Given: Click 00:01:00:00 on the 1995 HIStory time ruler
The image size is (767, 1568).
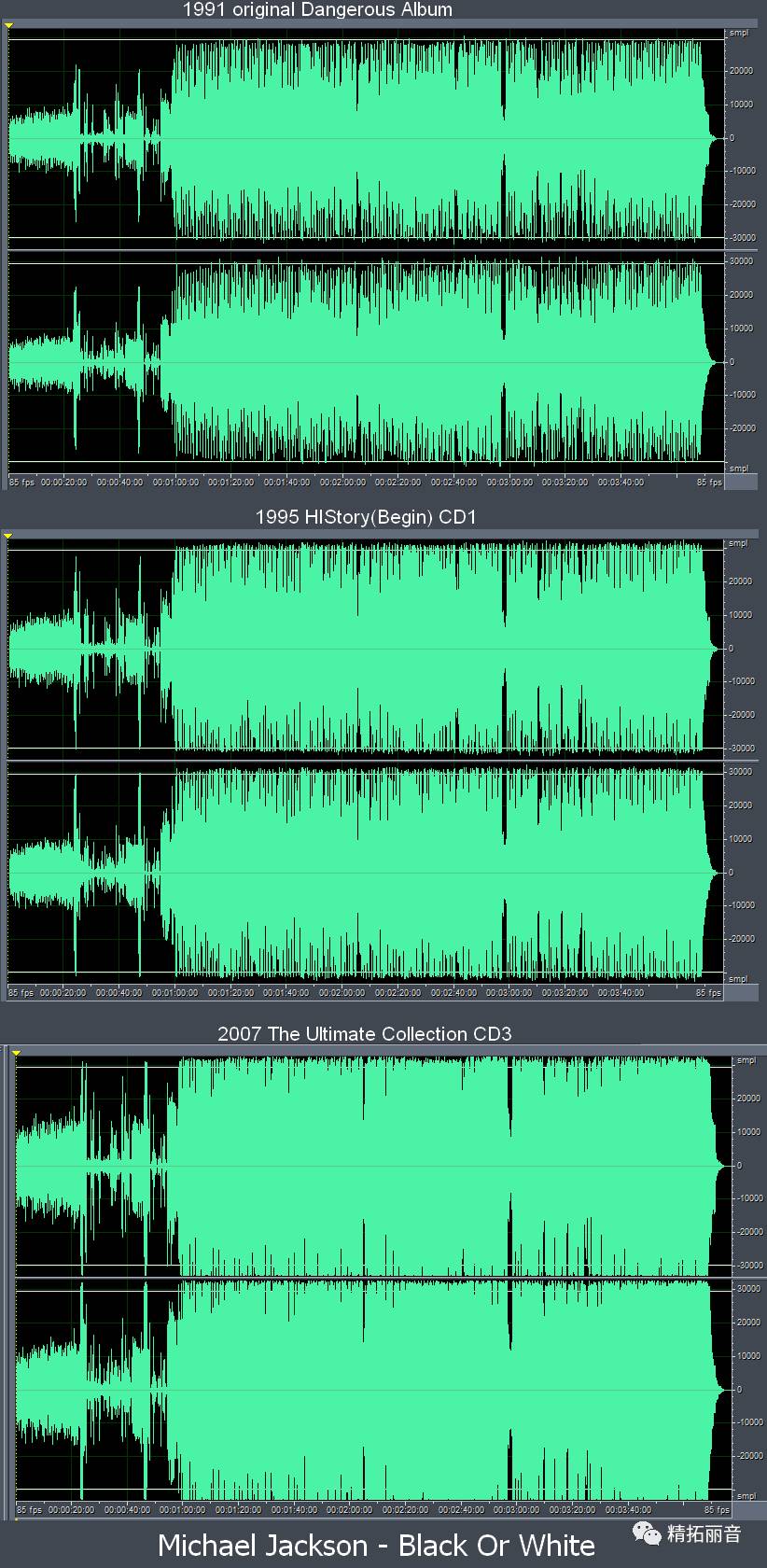Looking at the screenshot, I should 175,993.
